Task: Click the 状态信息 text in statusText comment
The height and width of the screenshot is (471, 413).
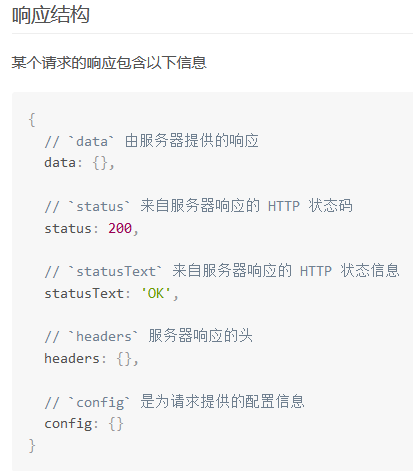Action: click(370, 271)
